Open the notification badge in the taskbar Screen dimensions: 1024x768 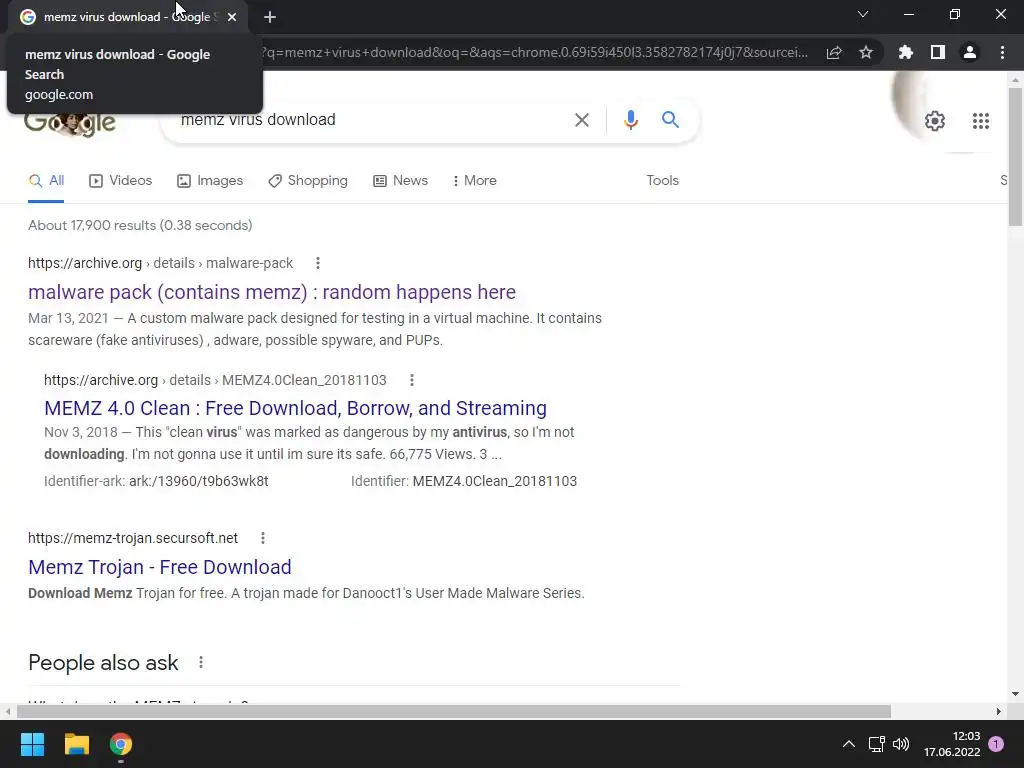tap(996, 744)
